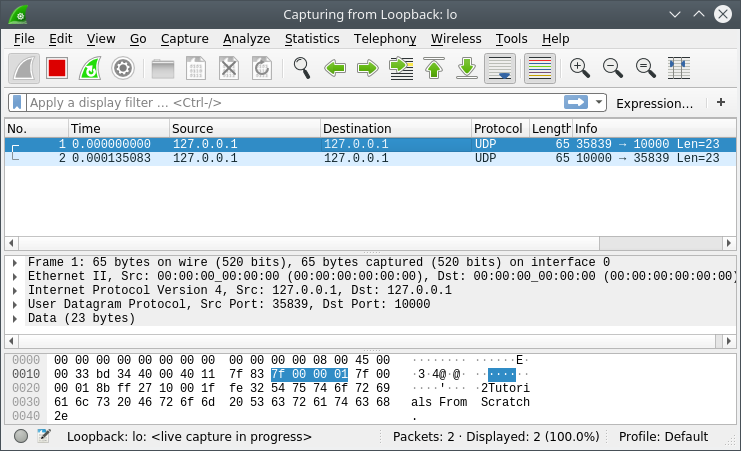Expand User Datagram Protocol node
Screen dimensions: 741x451
[15, 304]
